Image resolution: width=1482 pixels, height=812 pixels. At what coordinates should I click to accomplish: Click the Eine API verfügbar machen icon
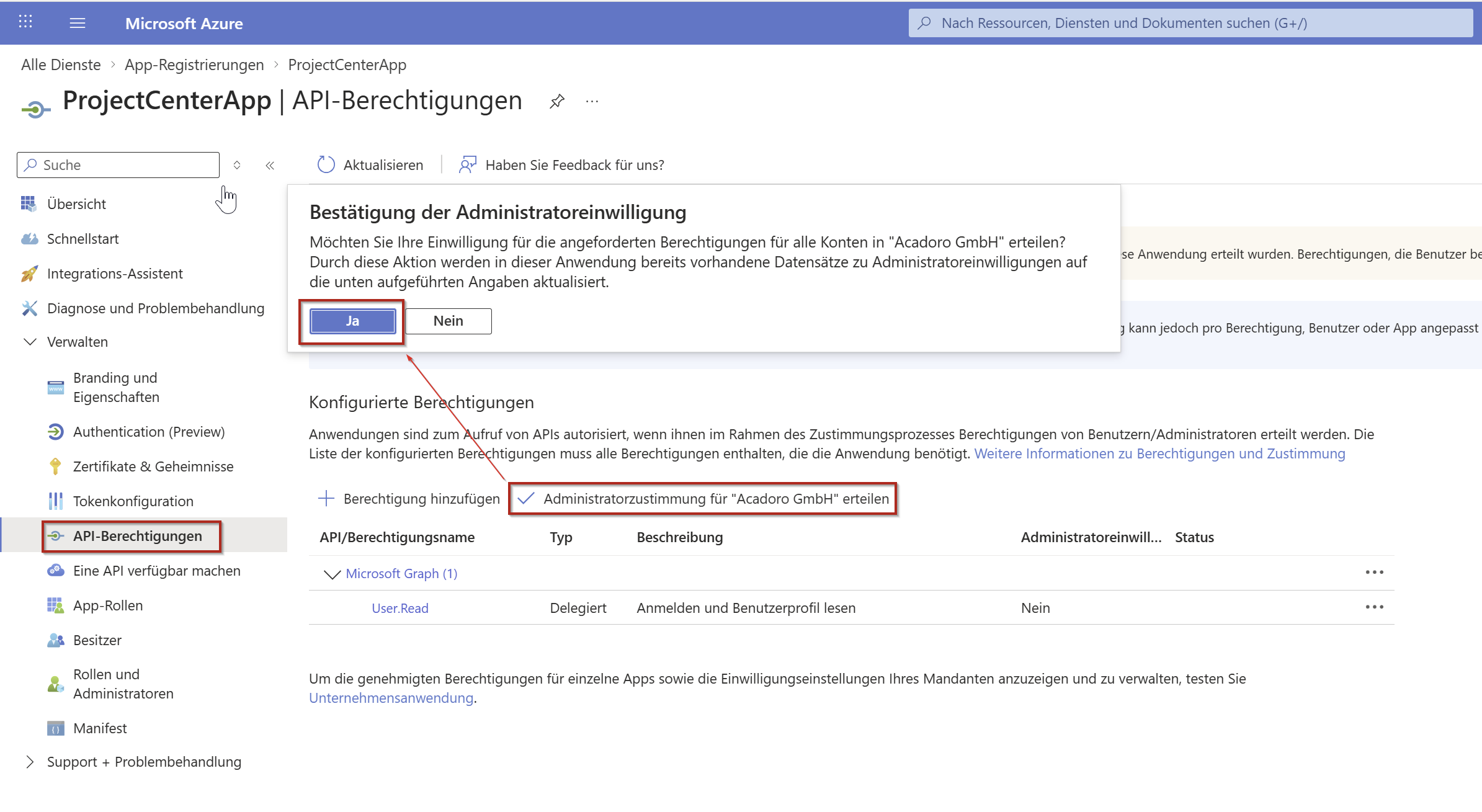(x=55, y=571)
